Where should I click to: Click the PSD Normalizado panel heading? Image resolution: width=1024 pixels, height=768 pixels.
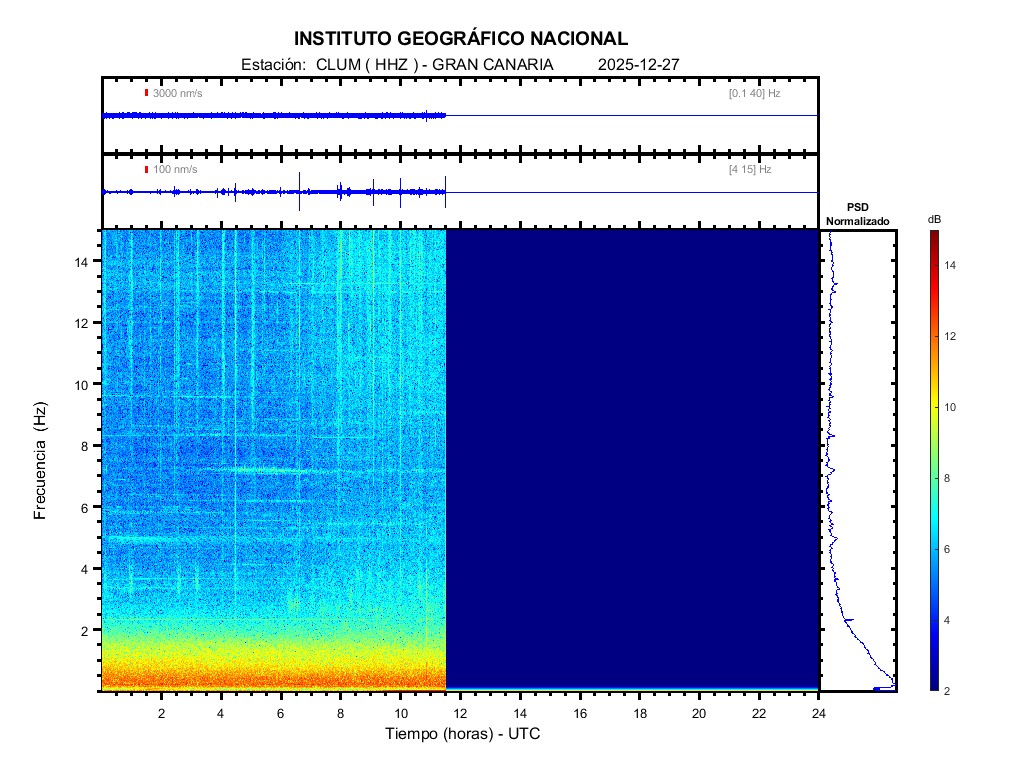(x=857, y=214)
